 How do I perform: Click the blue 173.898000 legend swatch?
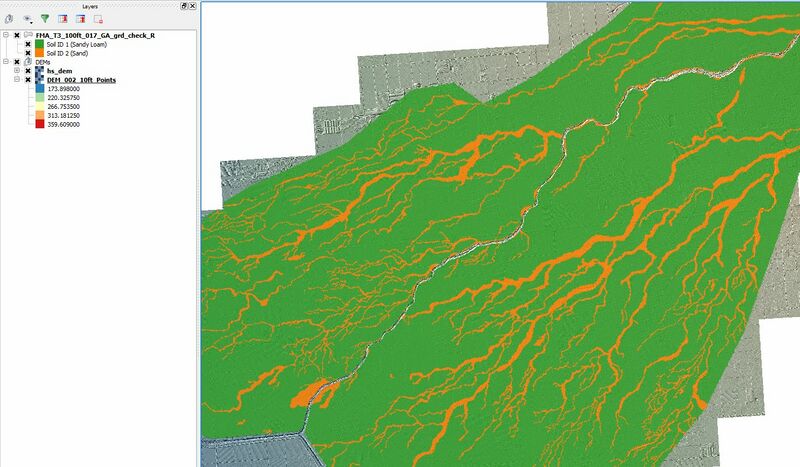click(x=39, y=89)
